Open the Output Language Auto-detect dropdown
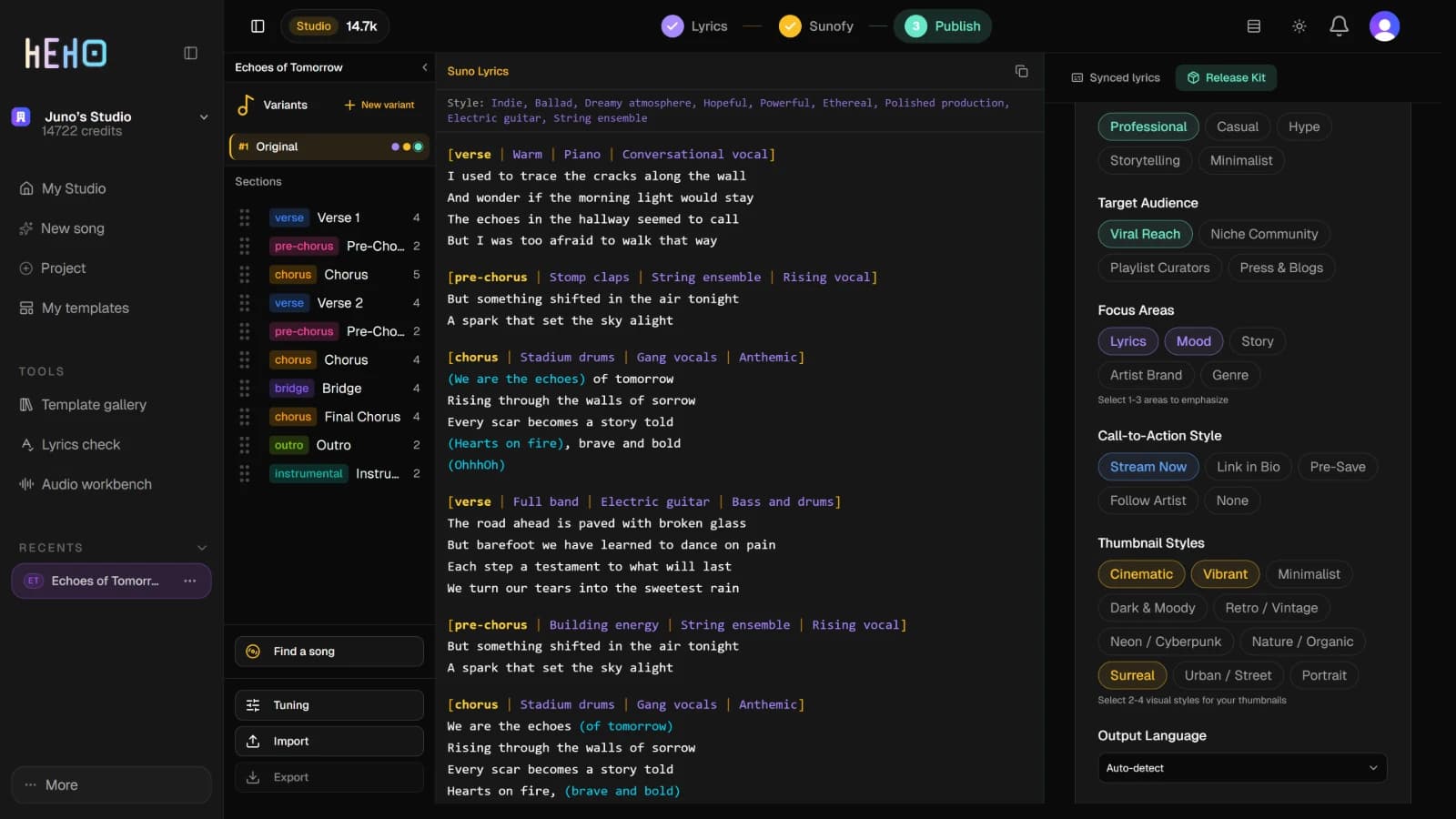The width and height of the screenshot is (1456, 819). (x=1242, y=768)
